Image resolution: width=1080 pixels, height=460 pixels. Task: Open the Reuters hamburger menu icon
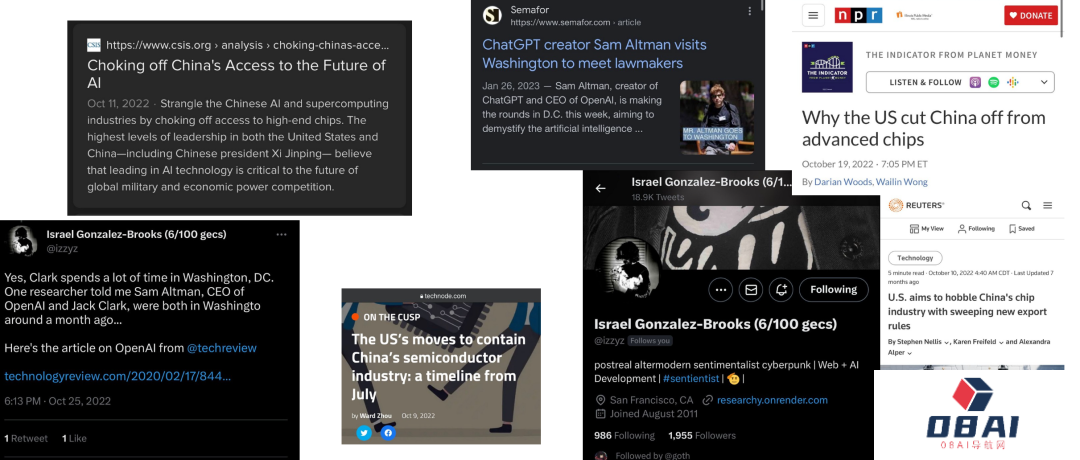tap(1048, 205)
